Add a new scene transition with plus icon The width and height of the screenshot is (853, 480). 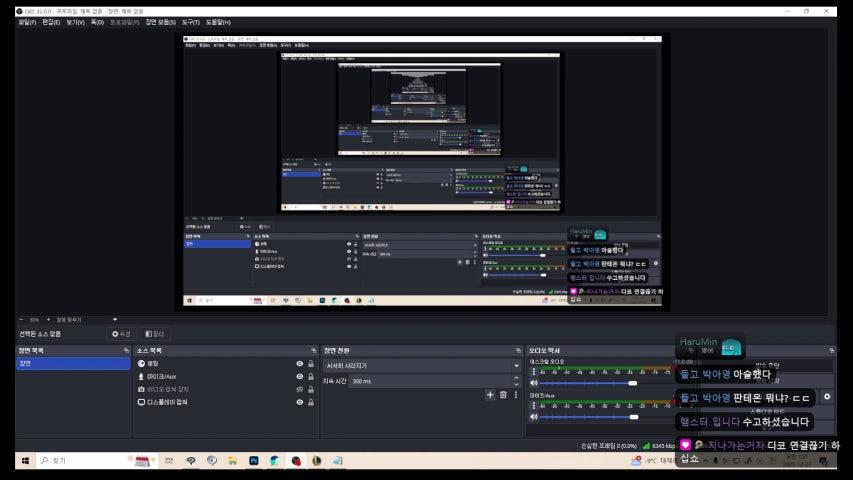pos(490,395)
